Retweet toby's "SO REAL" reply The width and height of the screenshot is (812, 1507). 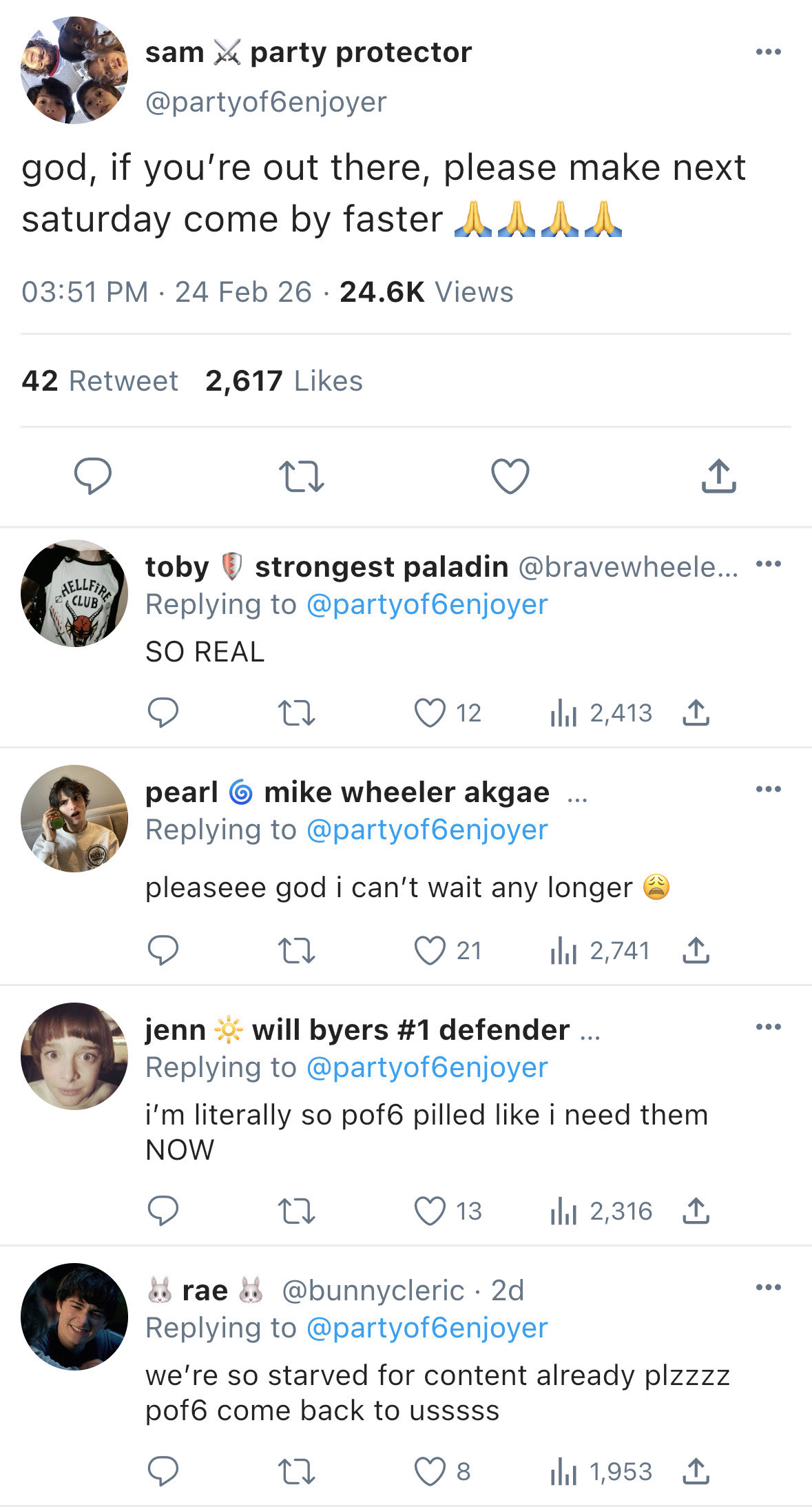296,713
